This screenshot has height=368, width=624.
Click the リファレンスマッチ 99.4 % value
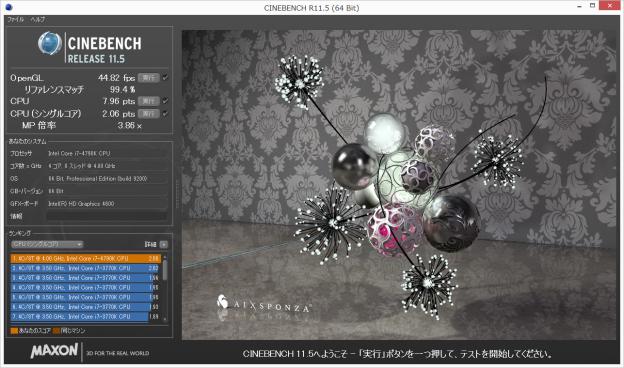tap(123, 90)
